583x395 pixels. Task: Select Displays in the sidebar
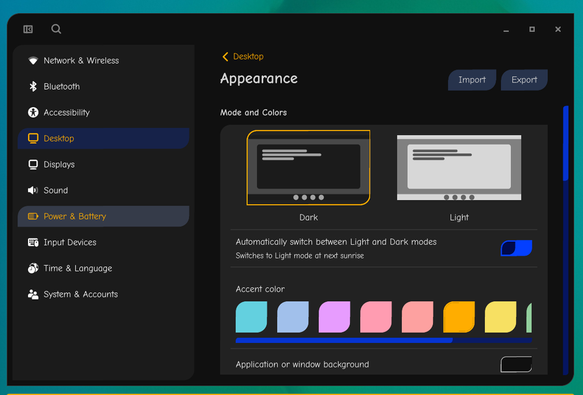tap(103, 164)
